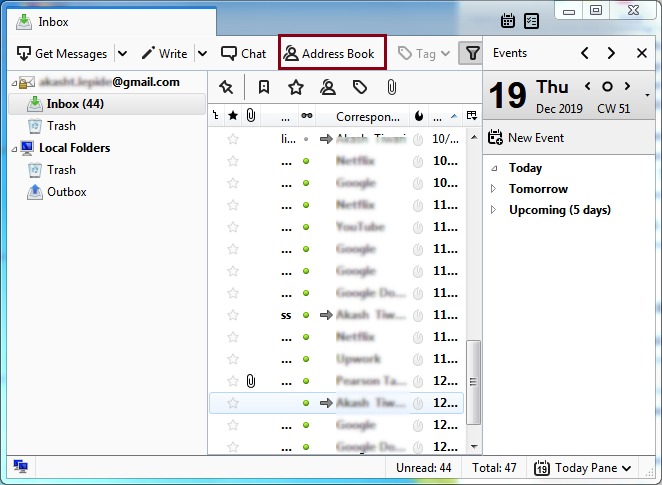
Task: Sort by junk status flame column
Action: (419, 116)
